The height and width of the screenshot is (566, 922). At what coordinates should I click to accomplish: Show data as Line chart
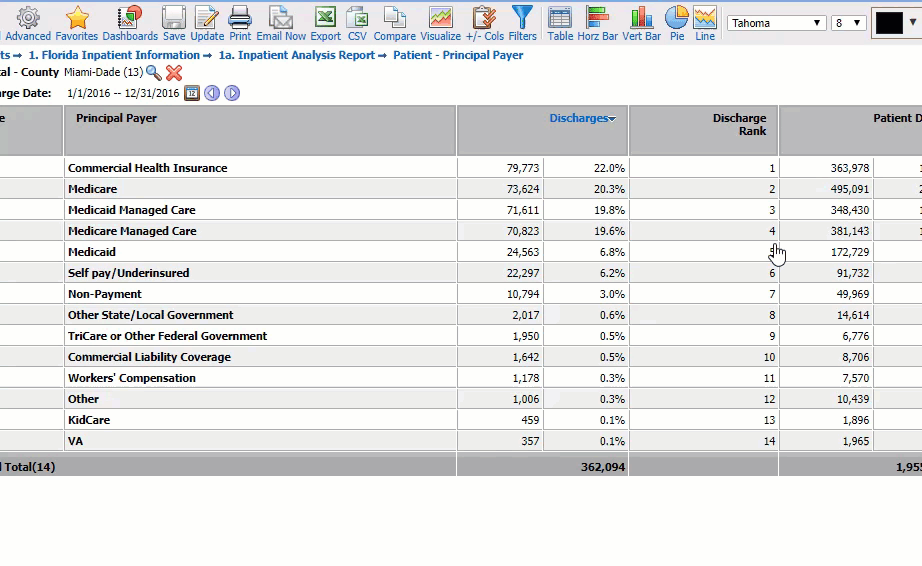705,24
